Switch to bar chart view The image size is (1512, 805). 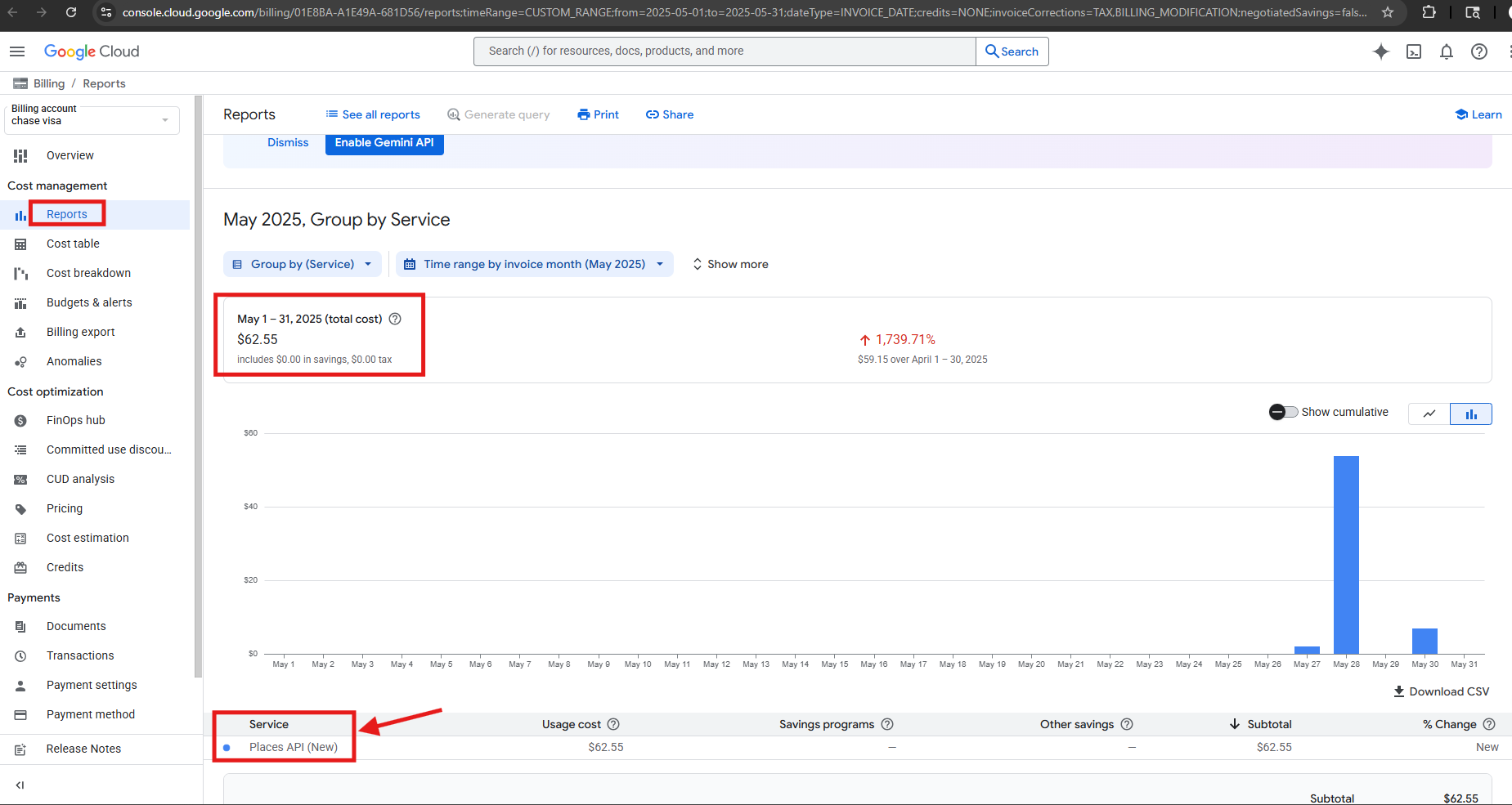1471,414
